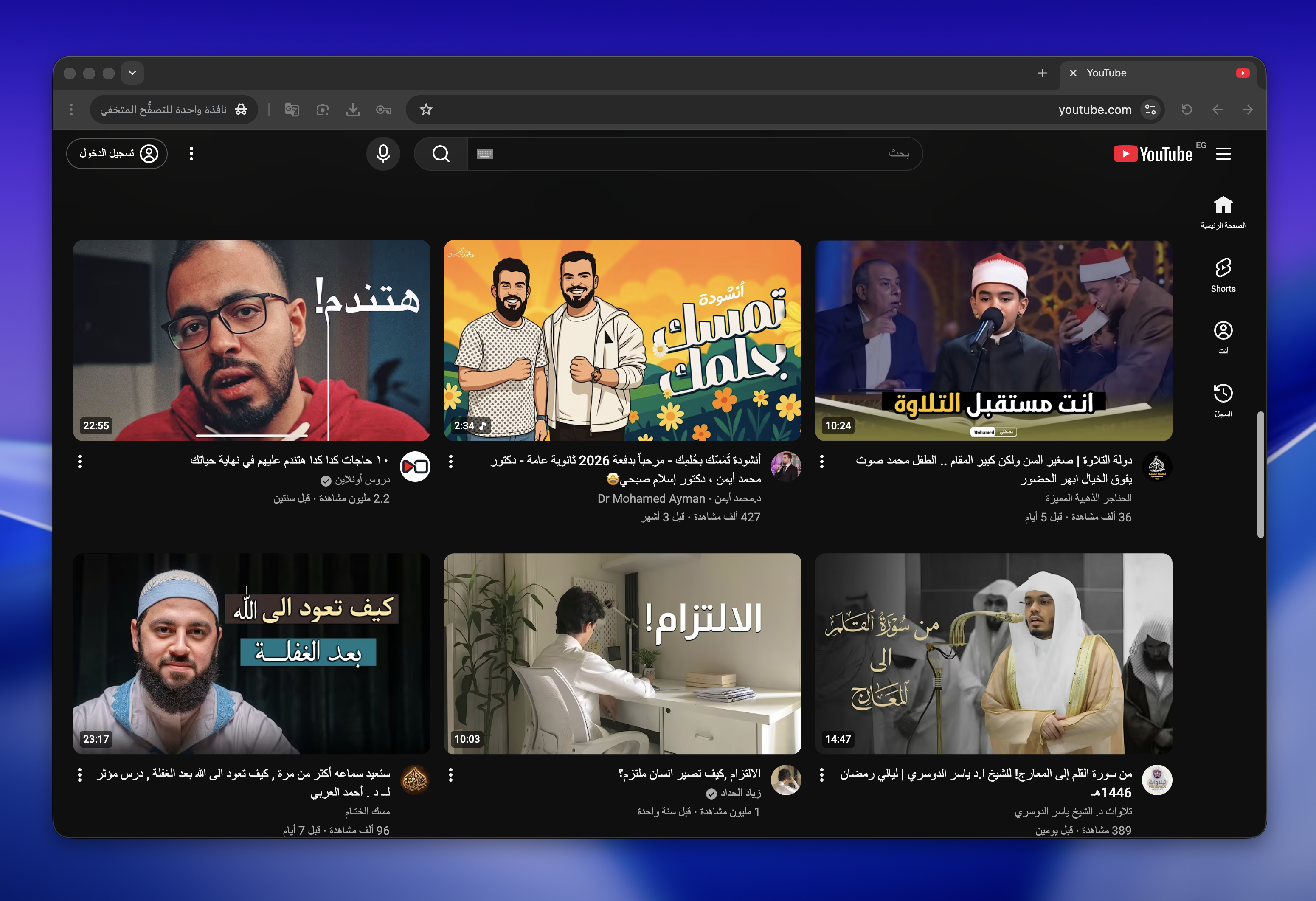Viewport: 1316px width, 901px height.
Task: Toggle the hamburger guide menu
Action: [x=1223, y=154]
